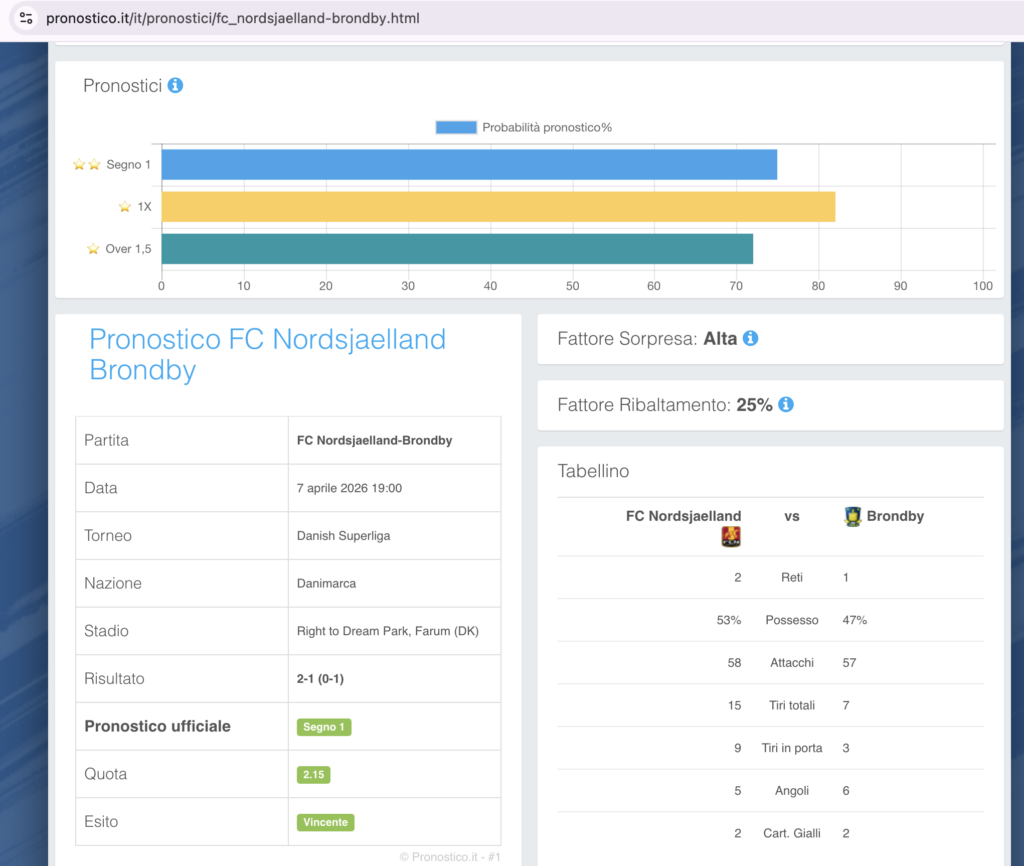
Task: Click the star next to 1X label
Action: (125, 207)
